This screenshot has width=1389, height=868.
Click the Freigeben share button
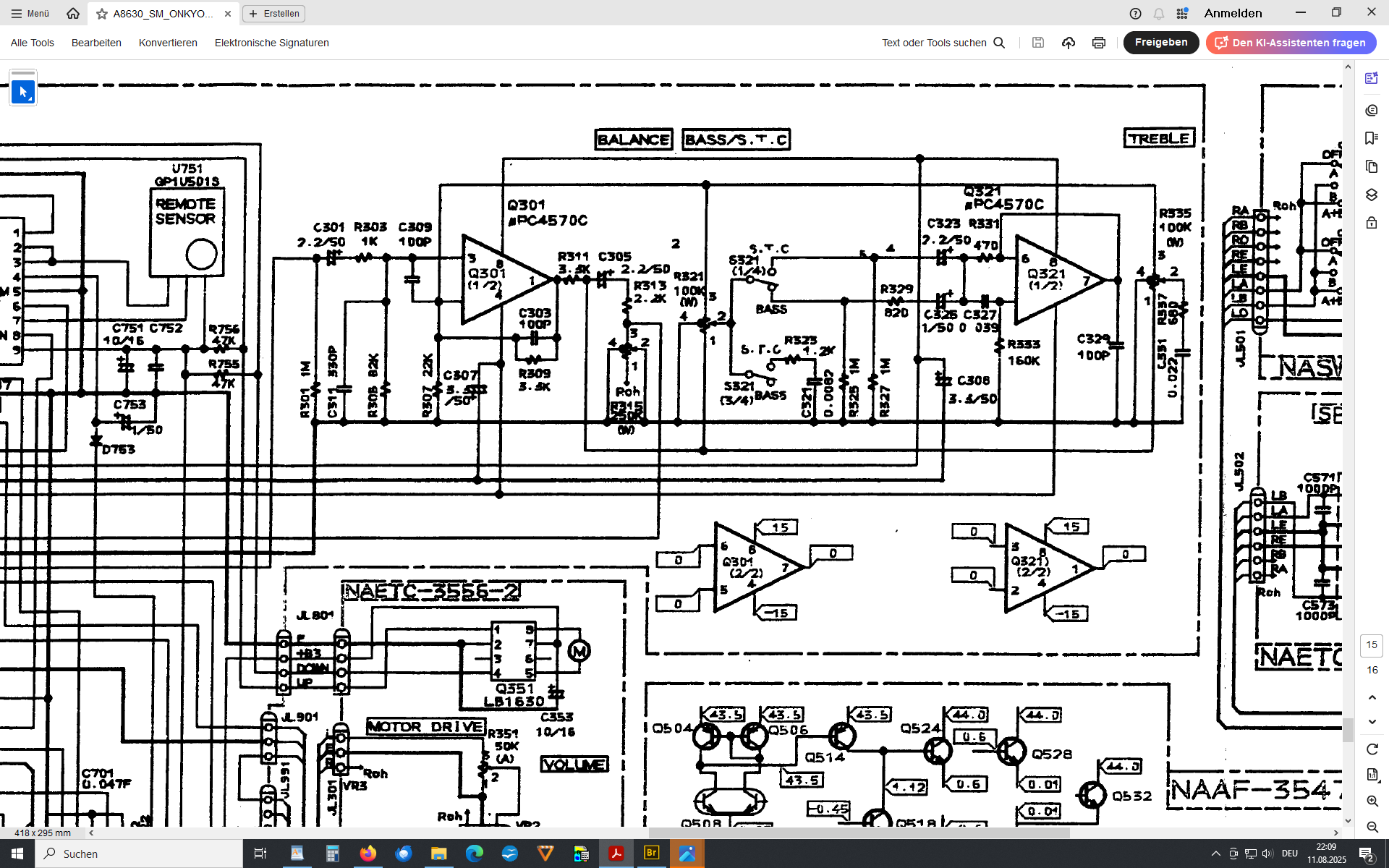click(1161, 43)
